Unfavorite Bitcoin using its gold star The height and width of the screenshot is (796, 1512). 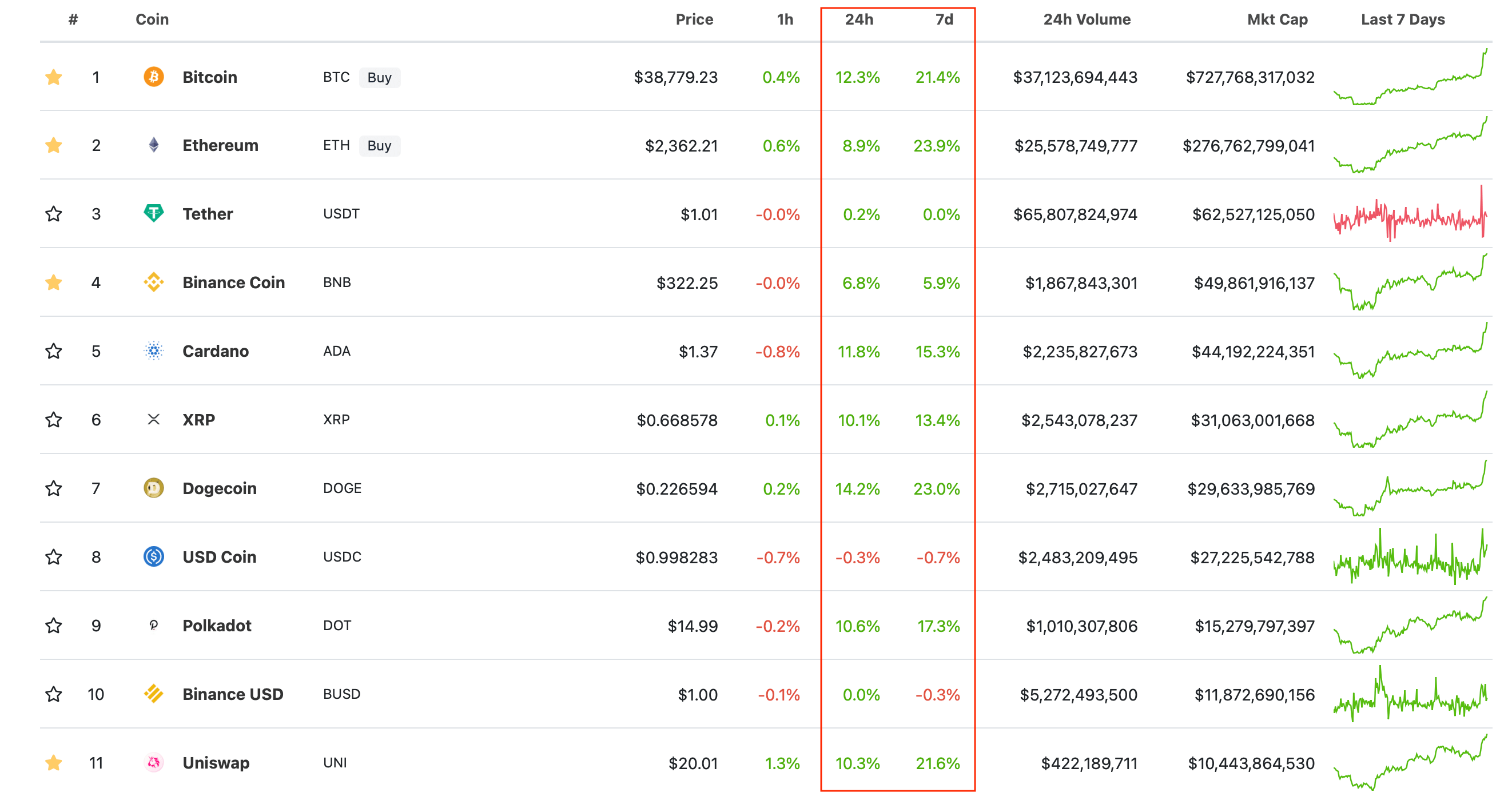click(53, 77)
